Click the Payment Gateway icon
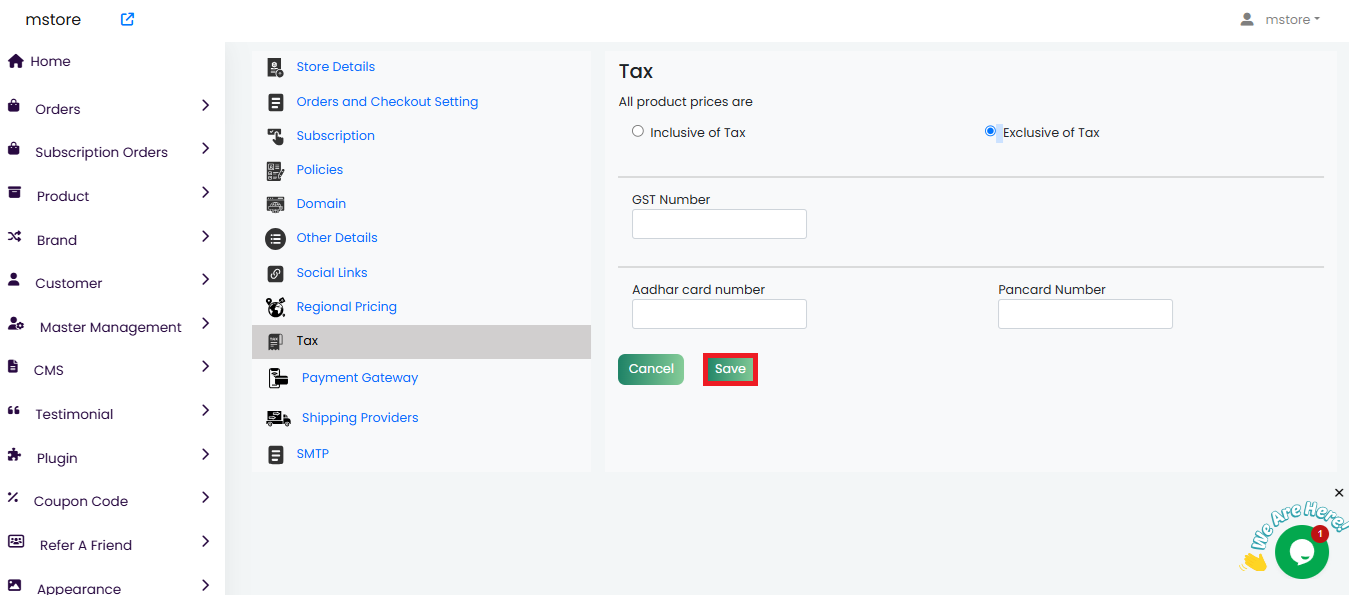 click(278, 378)
